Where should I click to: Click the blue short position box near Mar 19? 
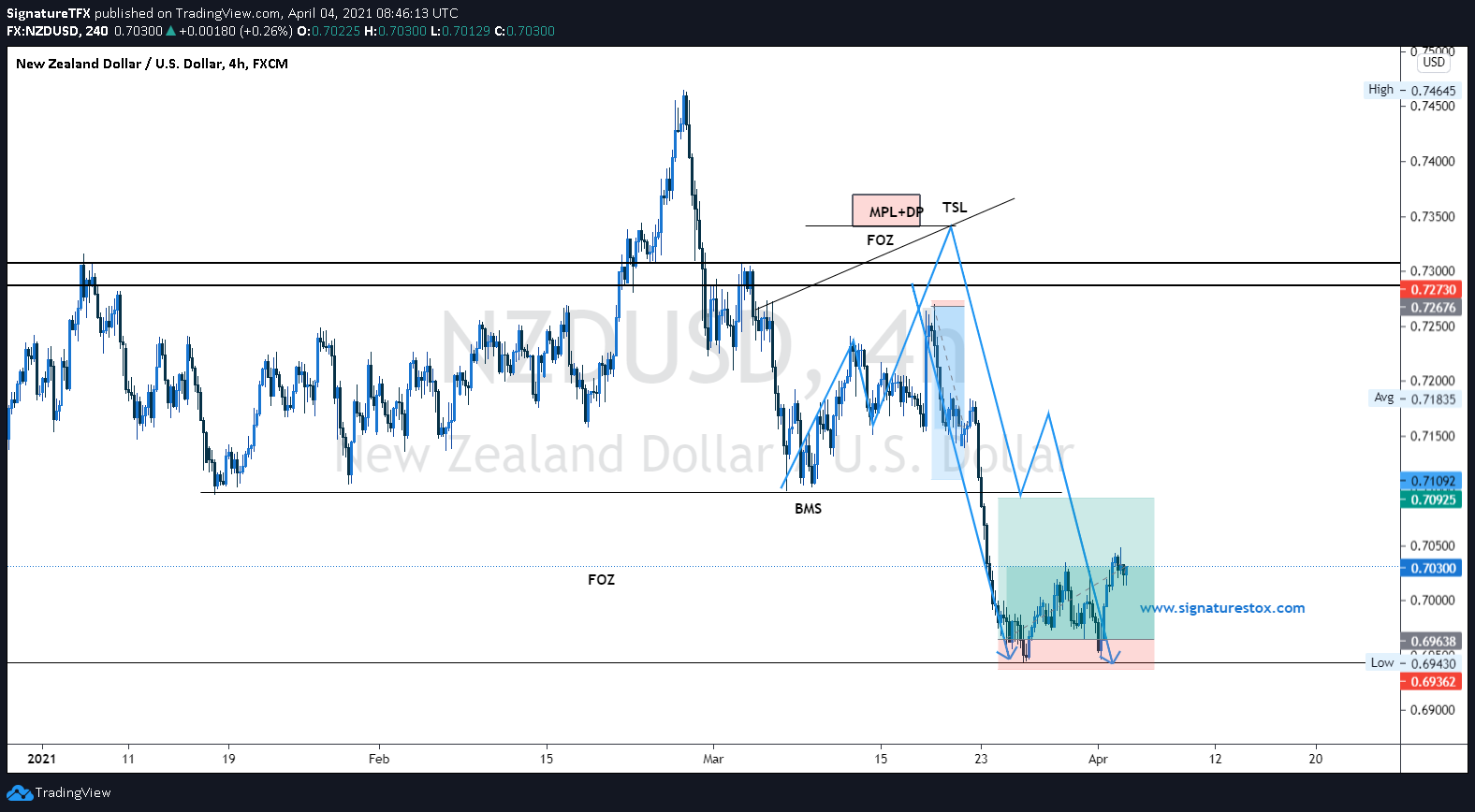[x=947, y=393]
